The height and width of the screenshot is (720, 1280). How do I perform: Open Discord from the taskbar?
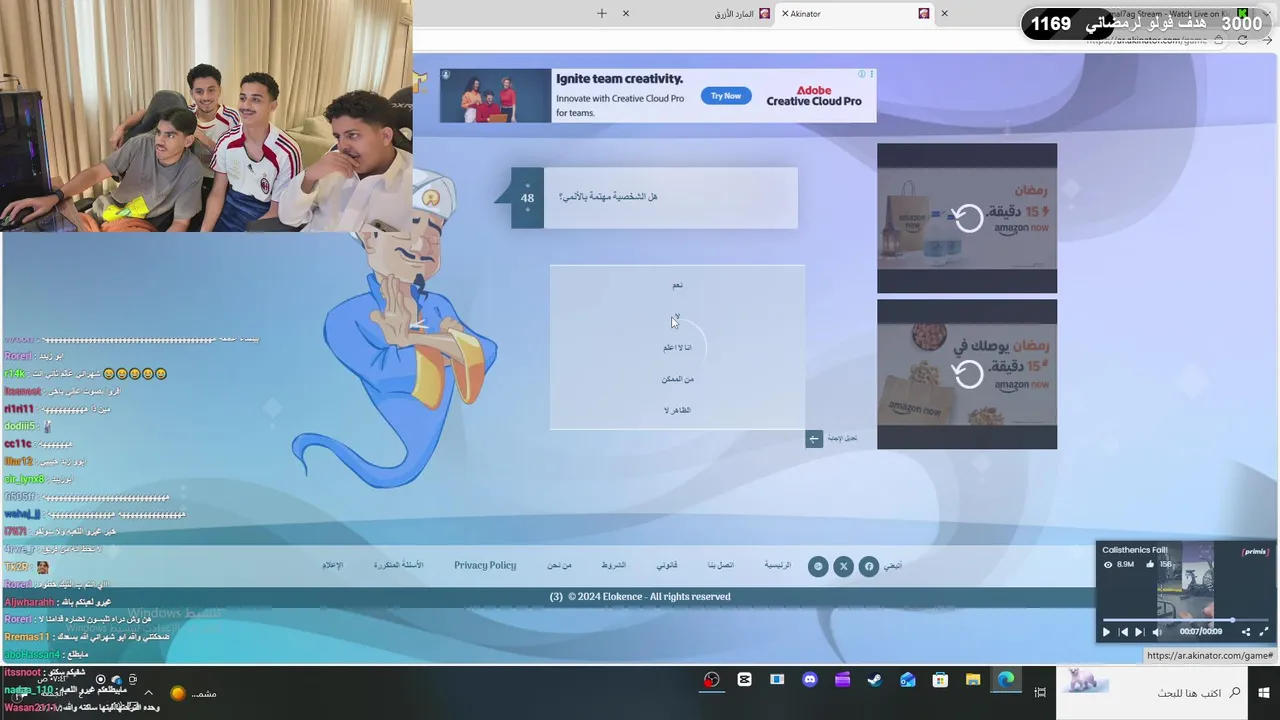[810, 680]
